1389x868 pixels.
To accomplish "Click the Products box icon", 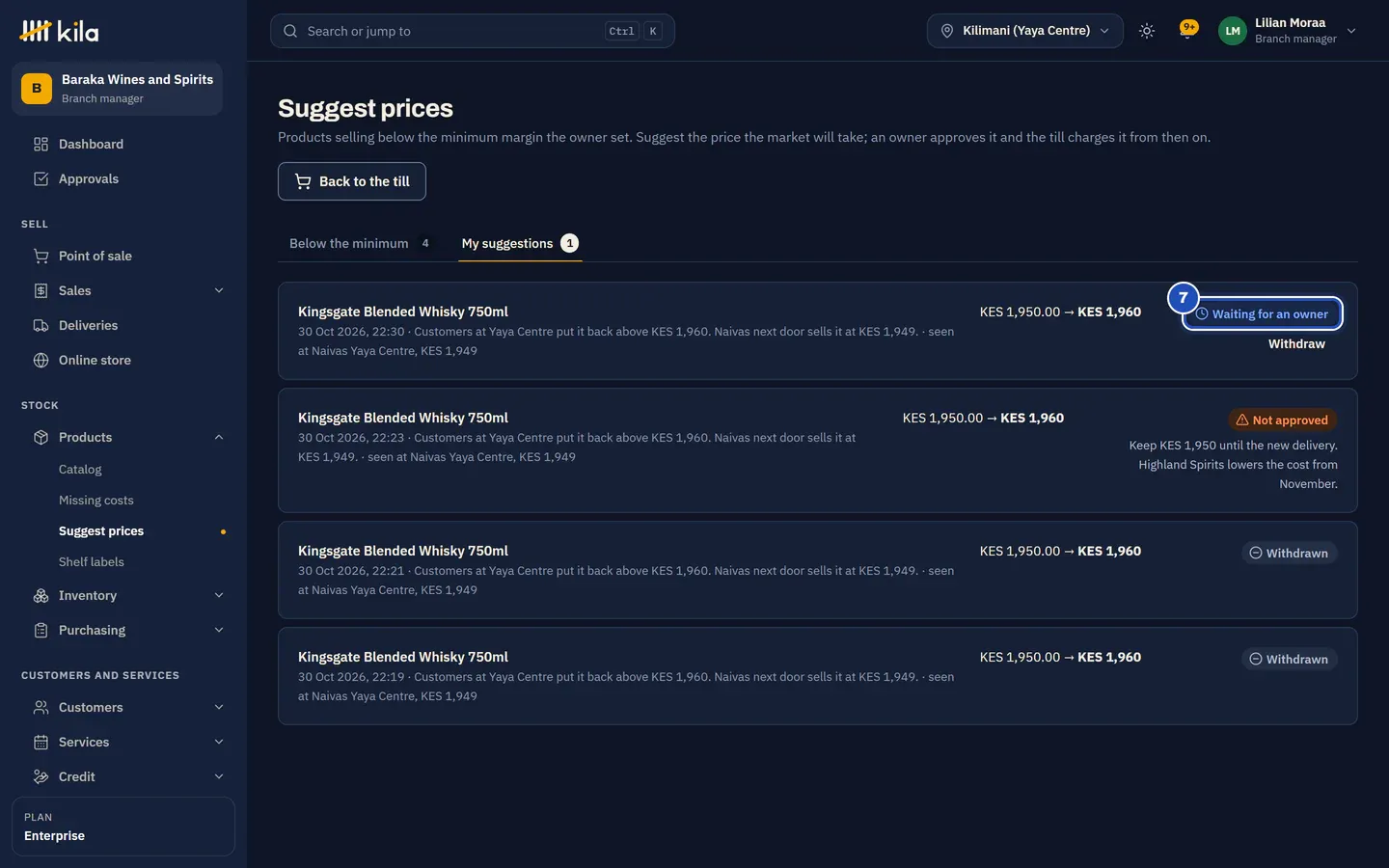I will point(41,438).
